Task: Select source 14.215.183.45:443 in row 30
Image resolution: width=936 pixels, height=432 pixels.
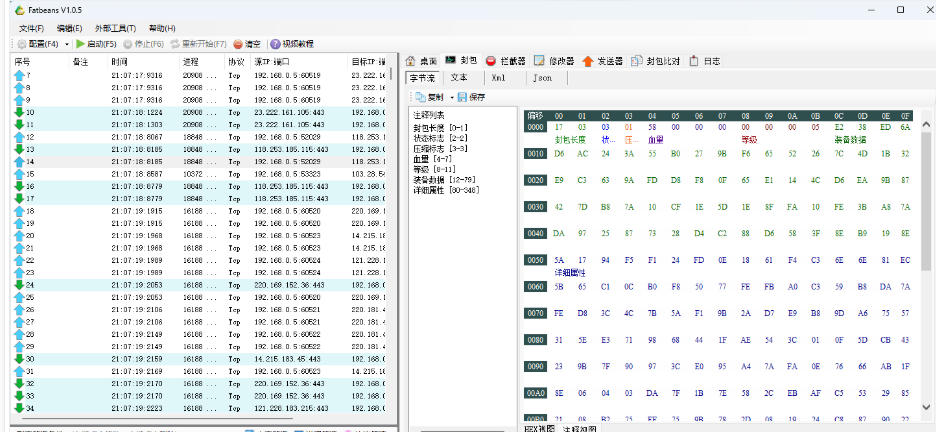Action: [290, 359]
